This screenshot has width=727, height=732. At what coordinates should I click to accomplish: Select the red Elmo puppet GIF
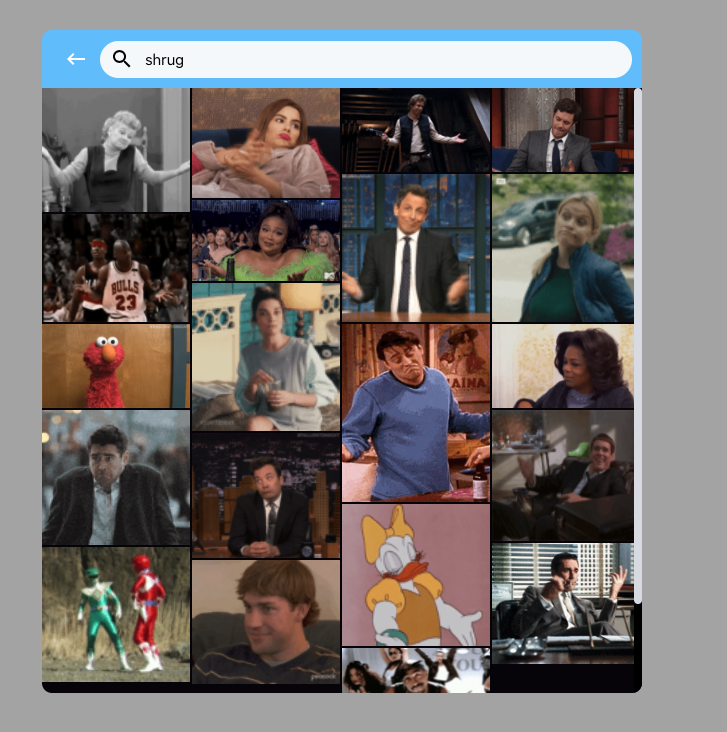pos(116,366)
